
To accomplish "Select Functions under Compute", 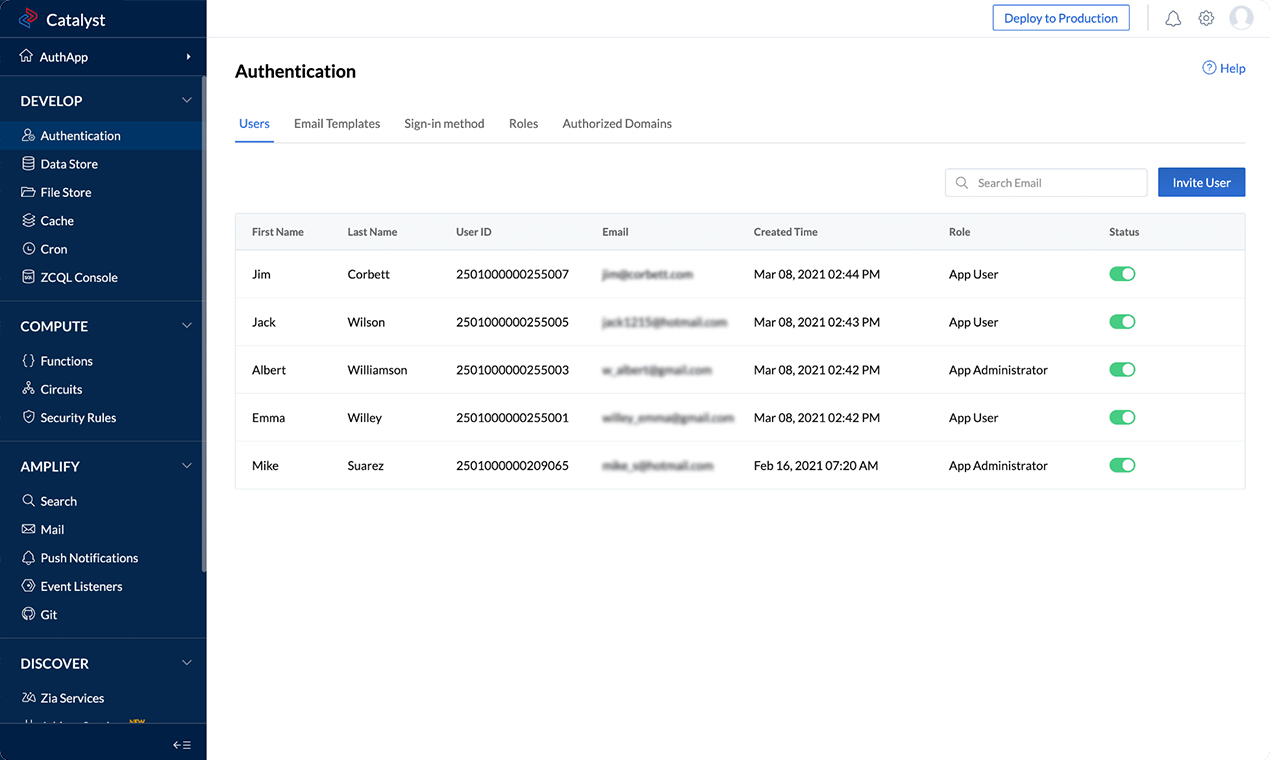I will click(x=67, y=361).
